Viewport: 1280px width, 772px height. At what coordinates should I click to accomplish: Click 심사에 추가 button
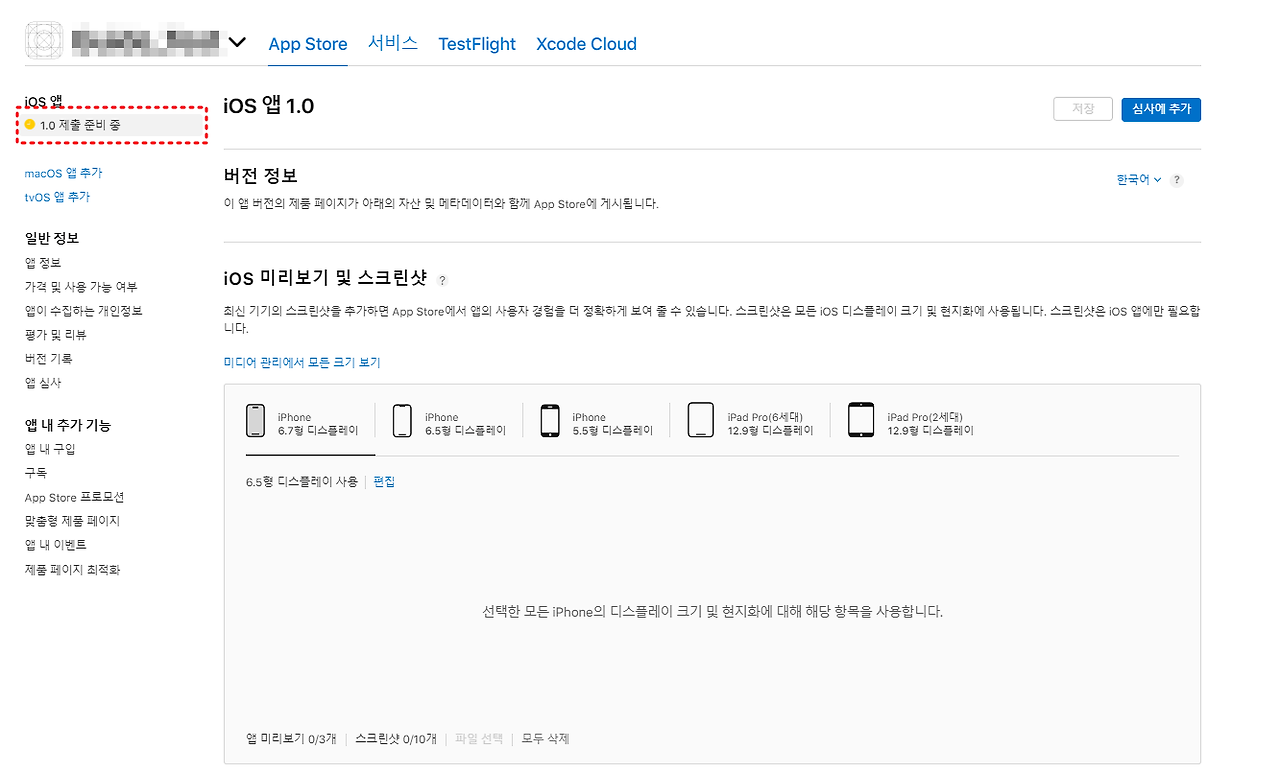[1161, 109]
